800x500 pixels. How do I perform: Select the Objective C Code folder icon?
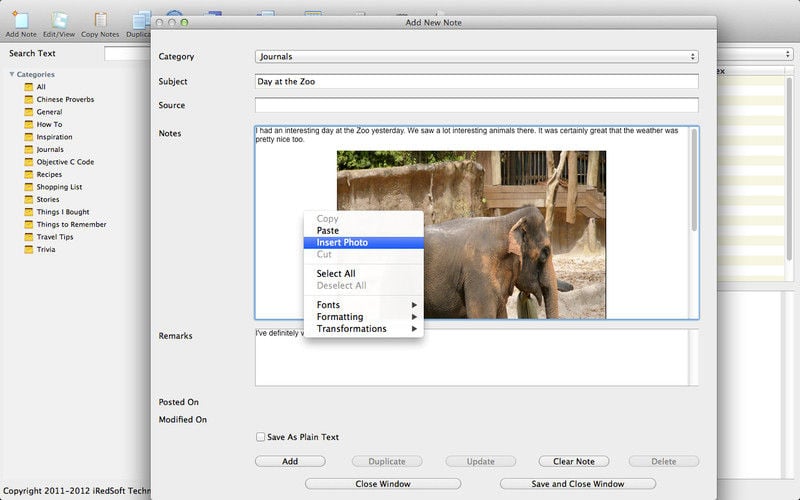click(29, 162)
